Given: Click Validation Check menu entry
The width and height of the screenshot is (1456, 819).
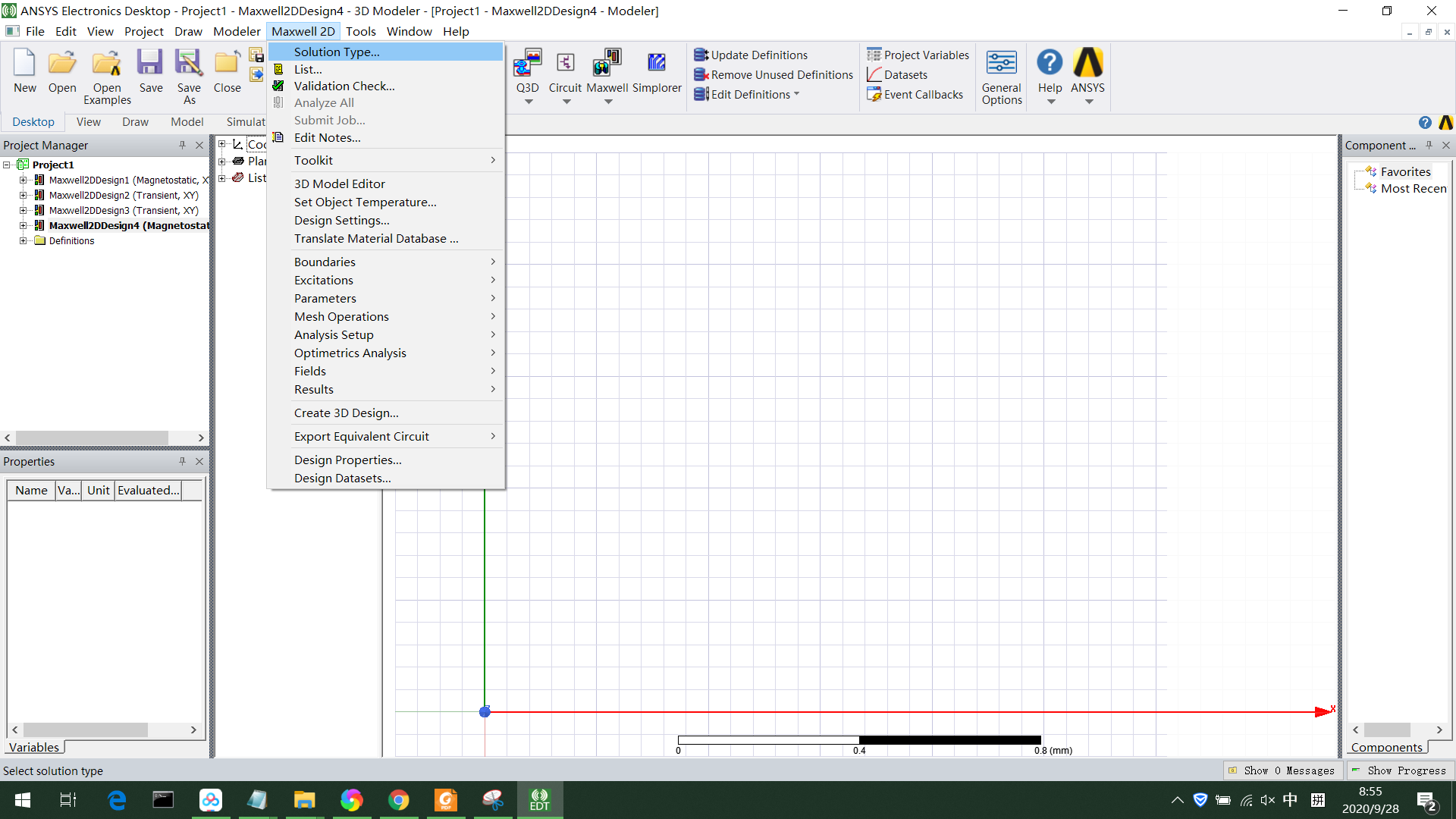Looking at the screenshot, I should click(x=344, y=86).
